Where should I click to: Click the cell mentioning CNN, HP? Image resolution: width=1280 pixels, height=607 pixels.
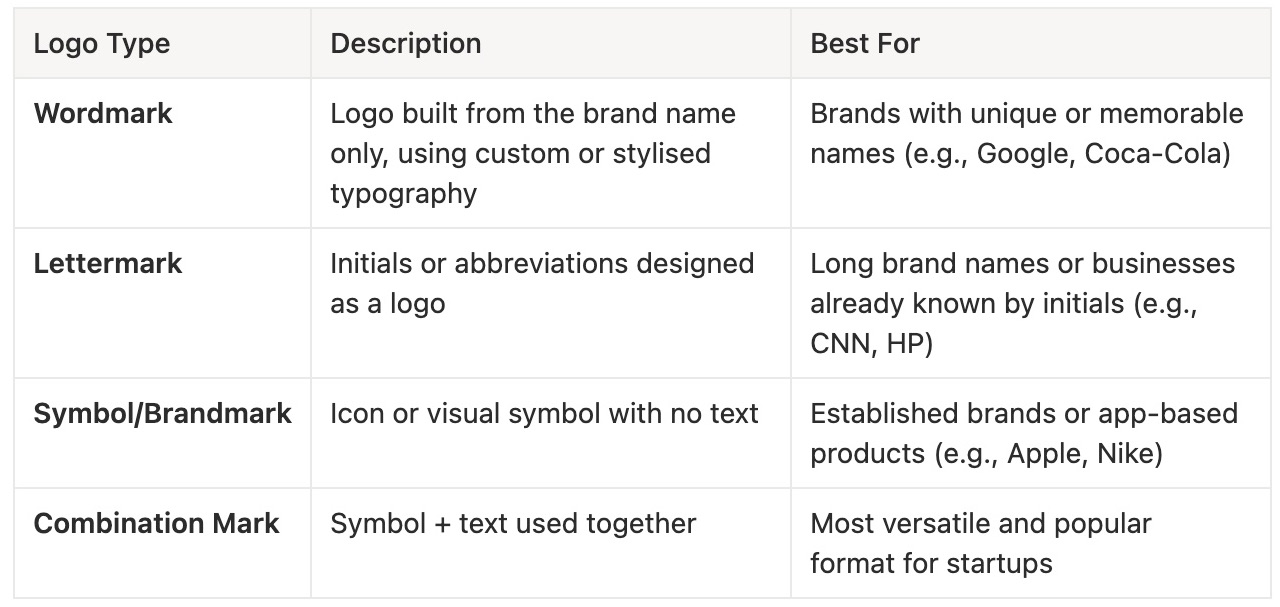coord(1028,303)
